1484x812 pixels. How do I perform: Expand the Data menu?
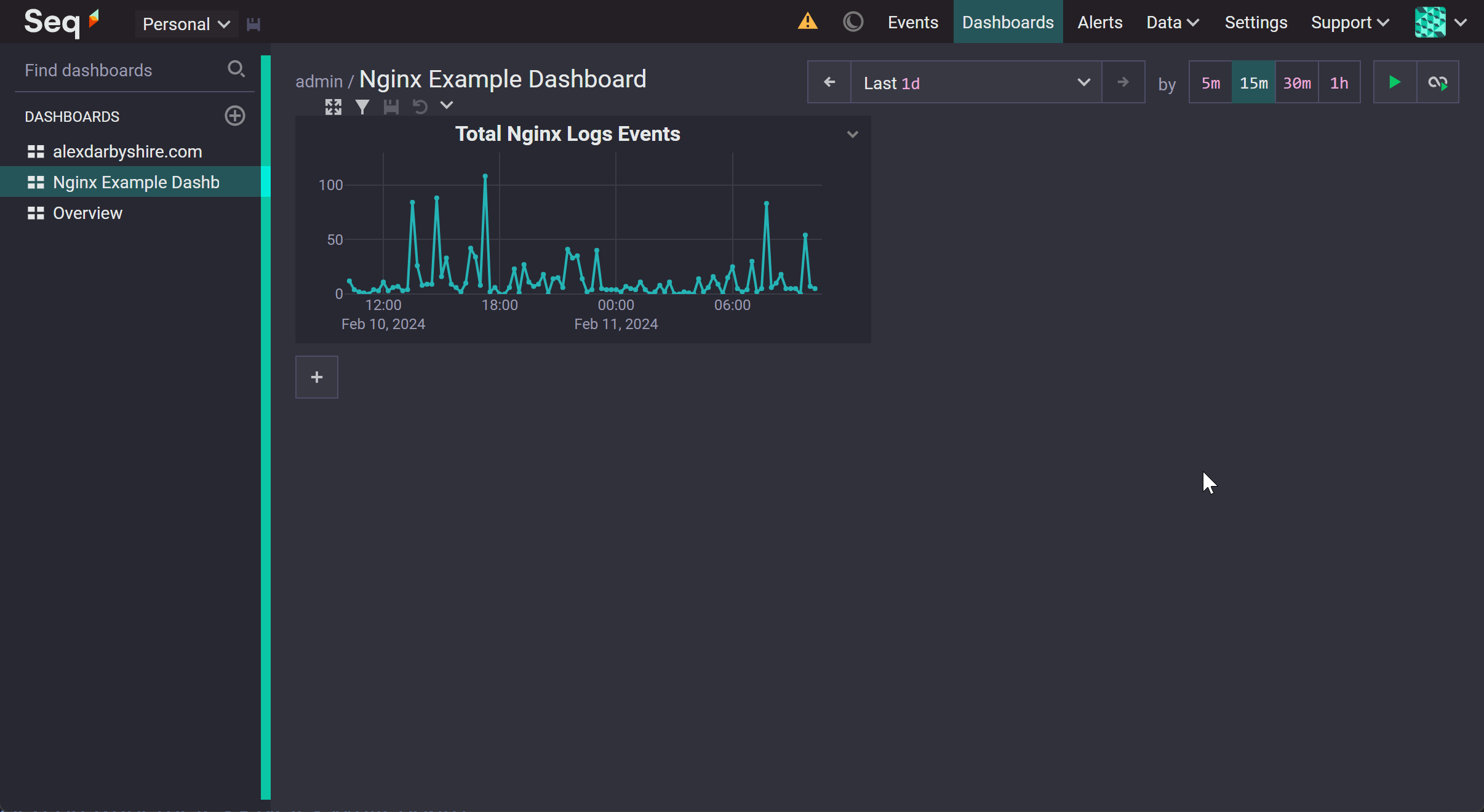(x=1173, y=22)
